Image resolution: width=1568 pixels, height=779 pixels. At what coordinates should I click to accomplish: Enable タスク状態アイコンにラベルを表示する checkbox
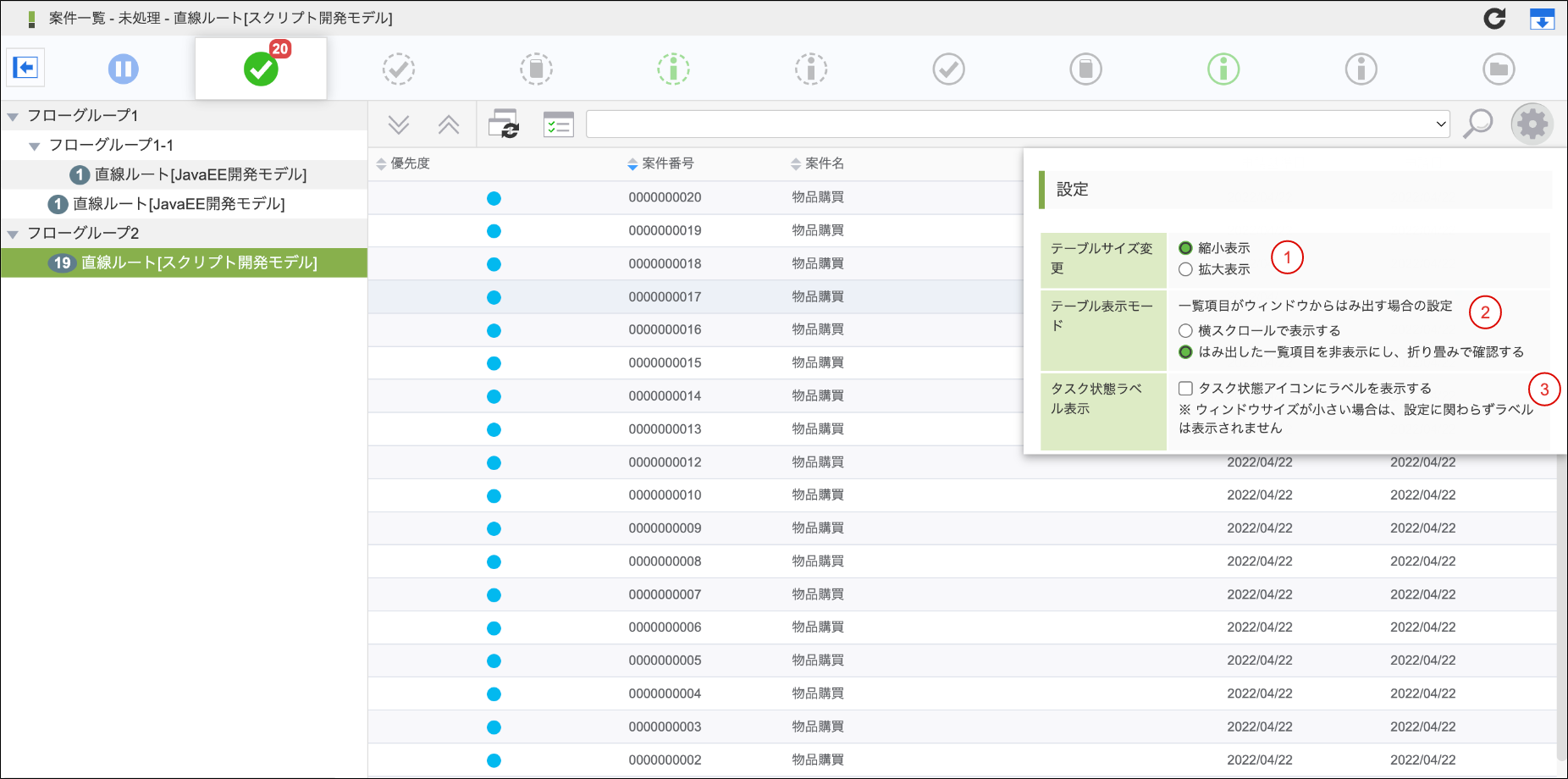click(1185, 388)
